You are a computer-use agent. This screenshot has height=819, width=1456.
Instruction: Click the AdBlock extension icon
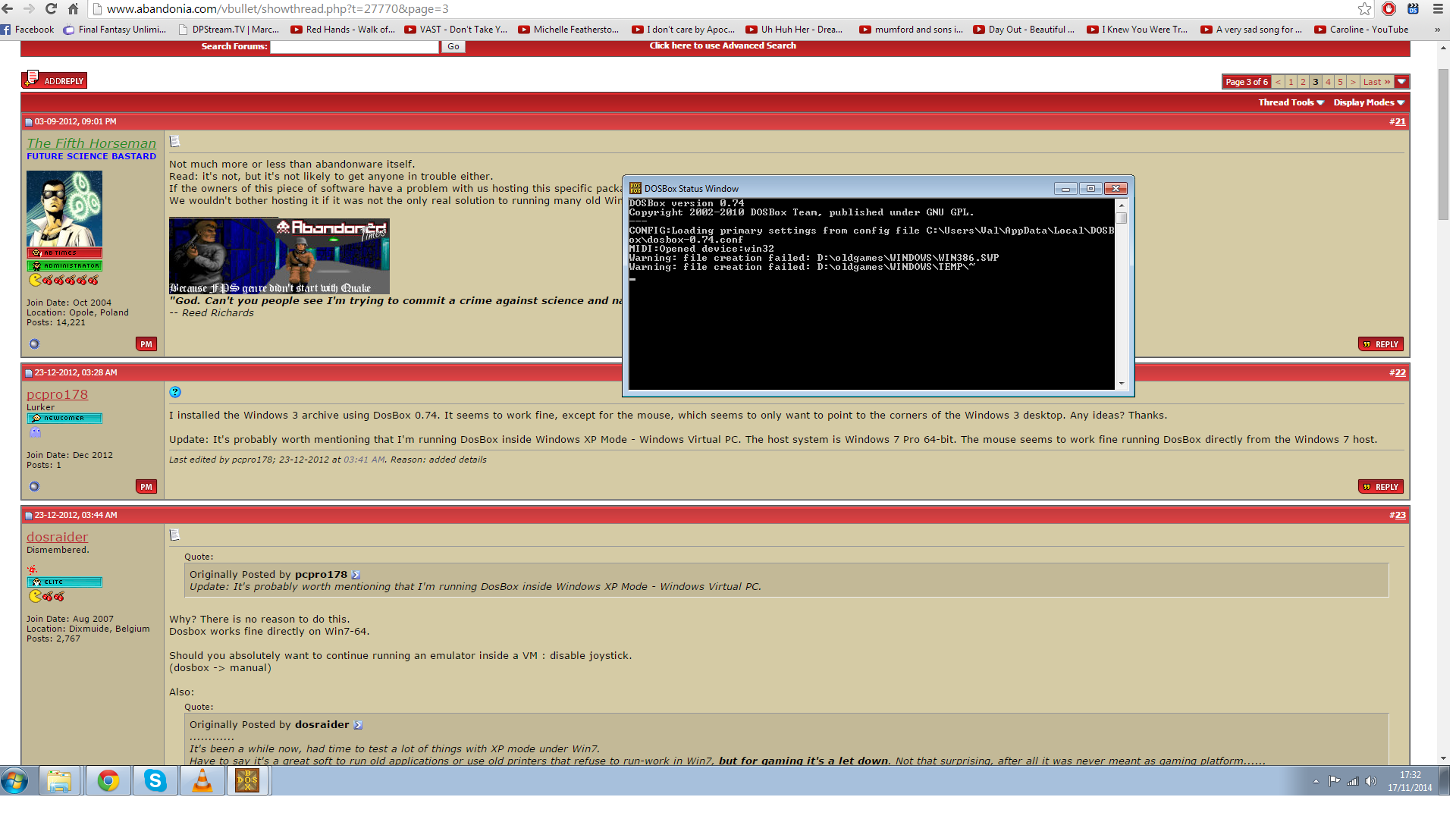[x=1389, y=9]
